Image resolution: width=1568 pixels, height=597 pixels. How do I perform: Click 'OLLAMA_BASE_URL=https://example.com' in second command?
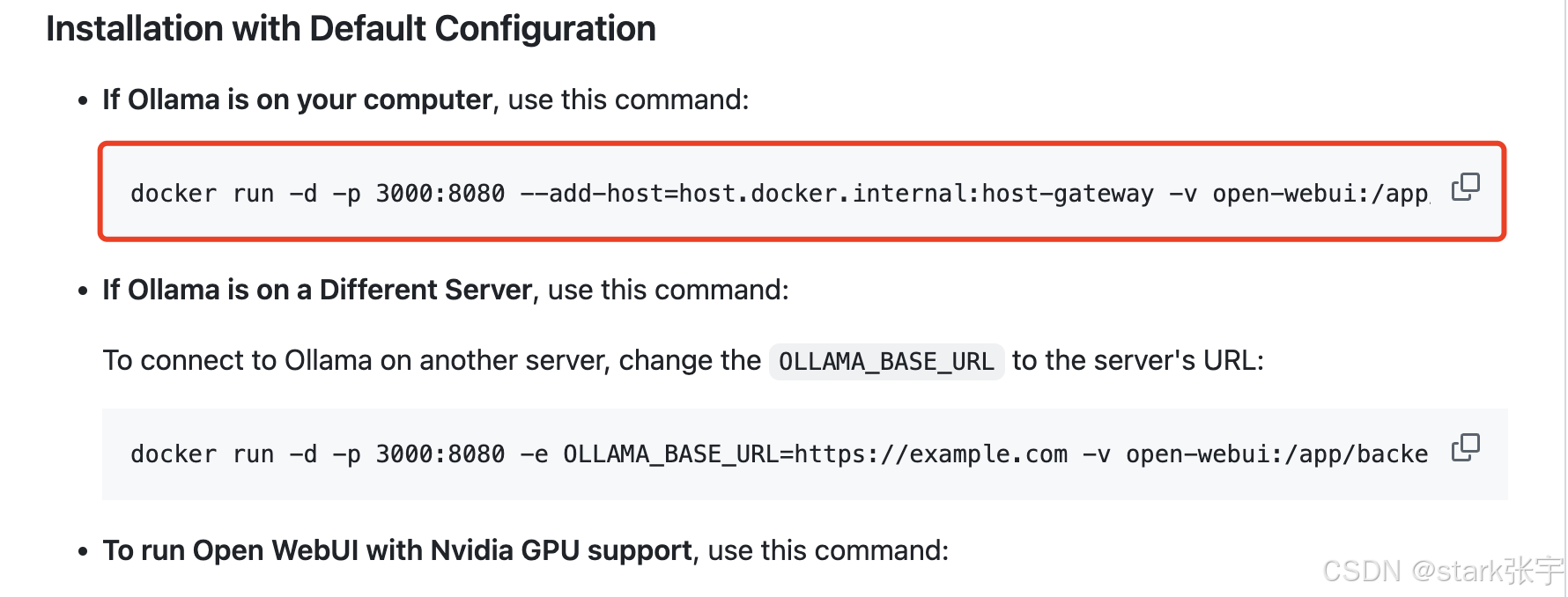815,454
